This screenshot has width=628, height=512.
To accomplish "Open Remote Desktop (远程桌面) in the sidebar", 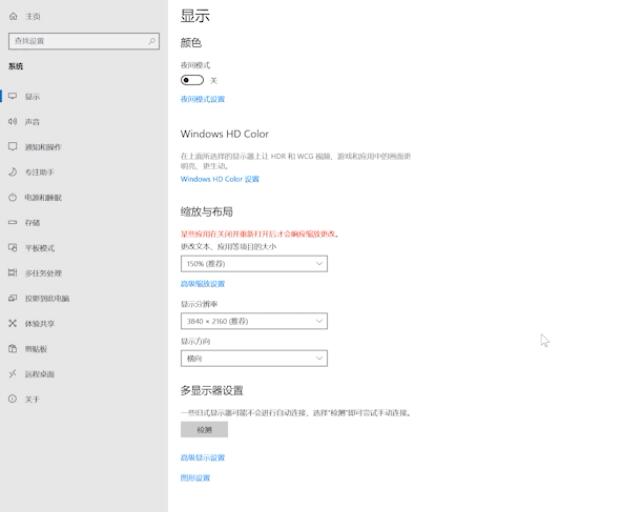I will (40, 374).
